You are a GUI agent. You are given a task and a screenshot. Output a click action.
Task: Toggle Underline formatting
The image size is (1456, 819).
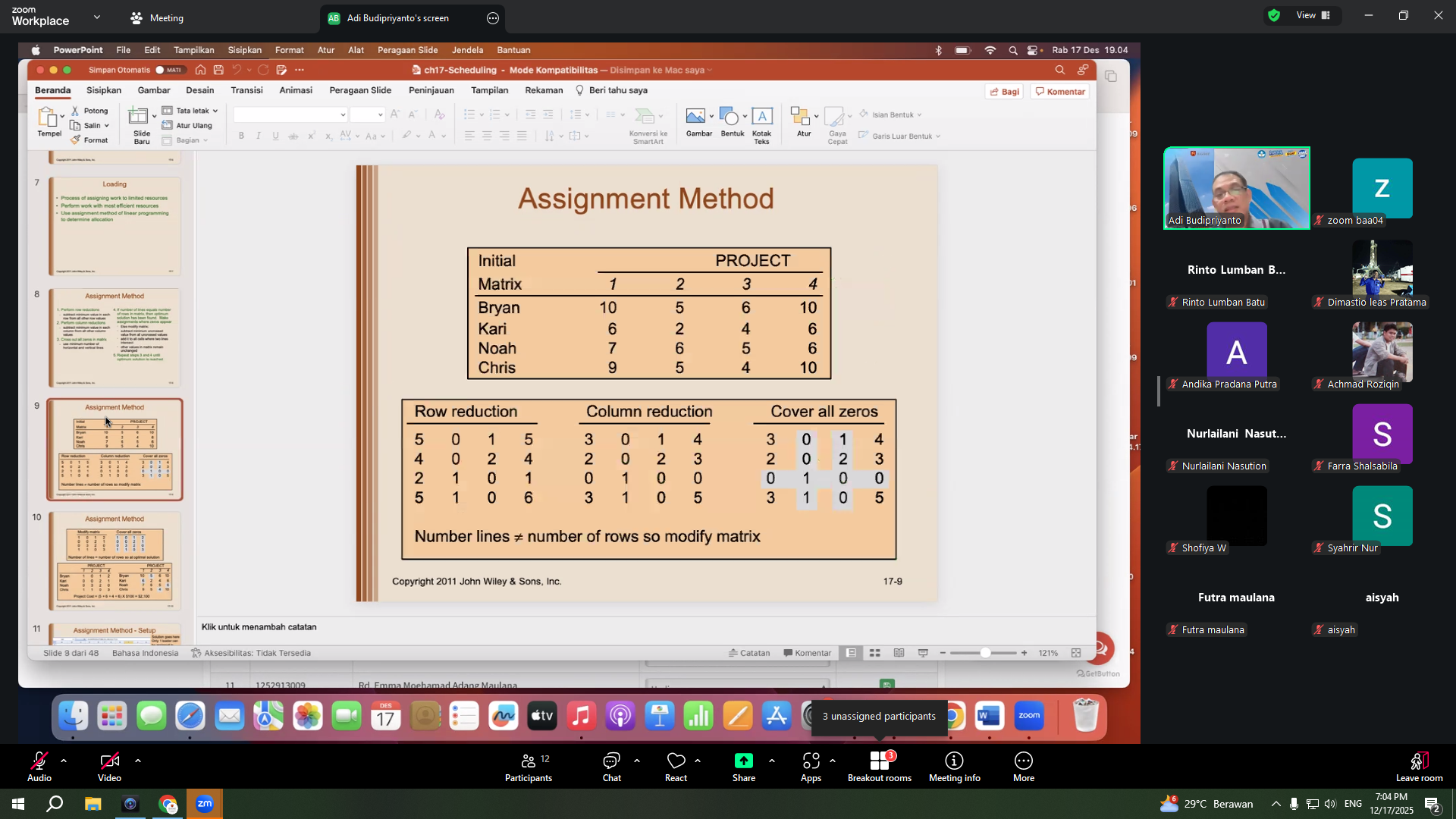tap(275, 136)
